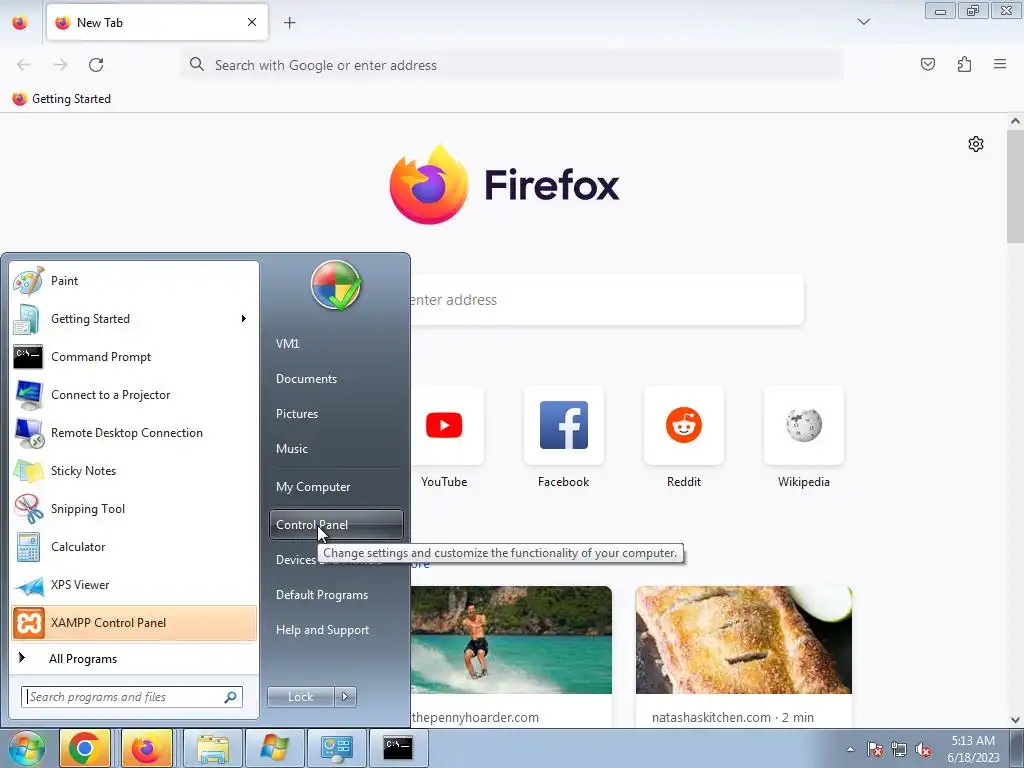Viewport: 1024px width, 768px height.
Task: Click the page vertical scrollbar thumb
Action: 1015,186
